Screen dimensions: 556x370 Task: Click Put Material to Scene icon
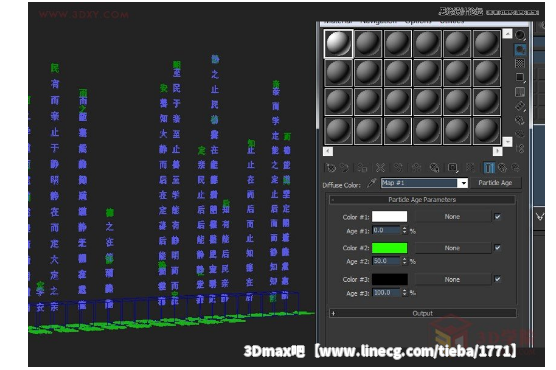[x=345, y=167]
